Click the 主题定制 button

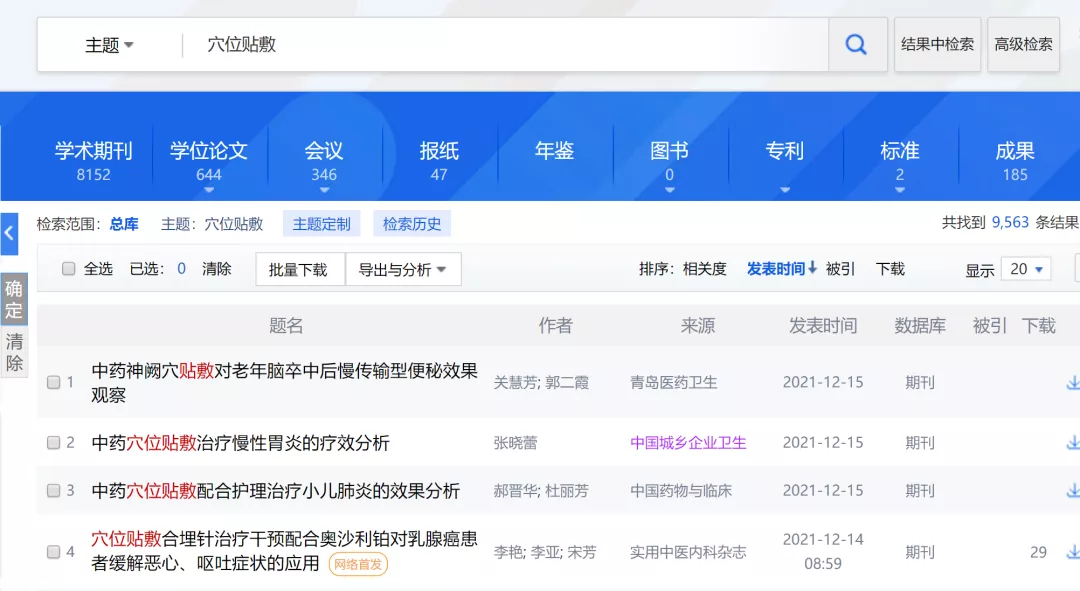(322, 224)
